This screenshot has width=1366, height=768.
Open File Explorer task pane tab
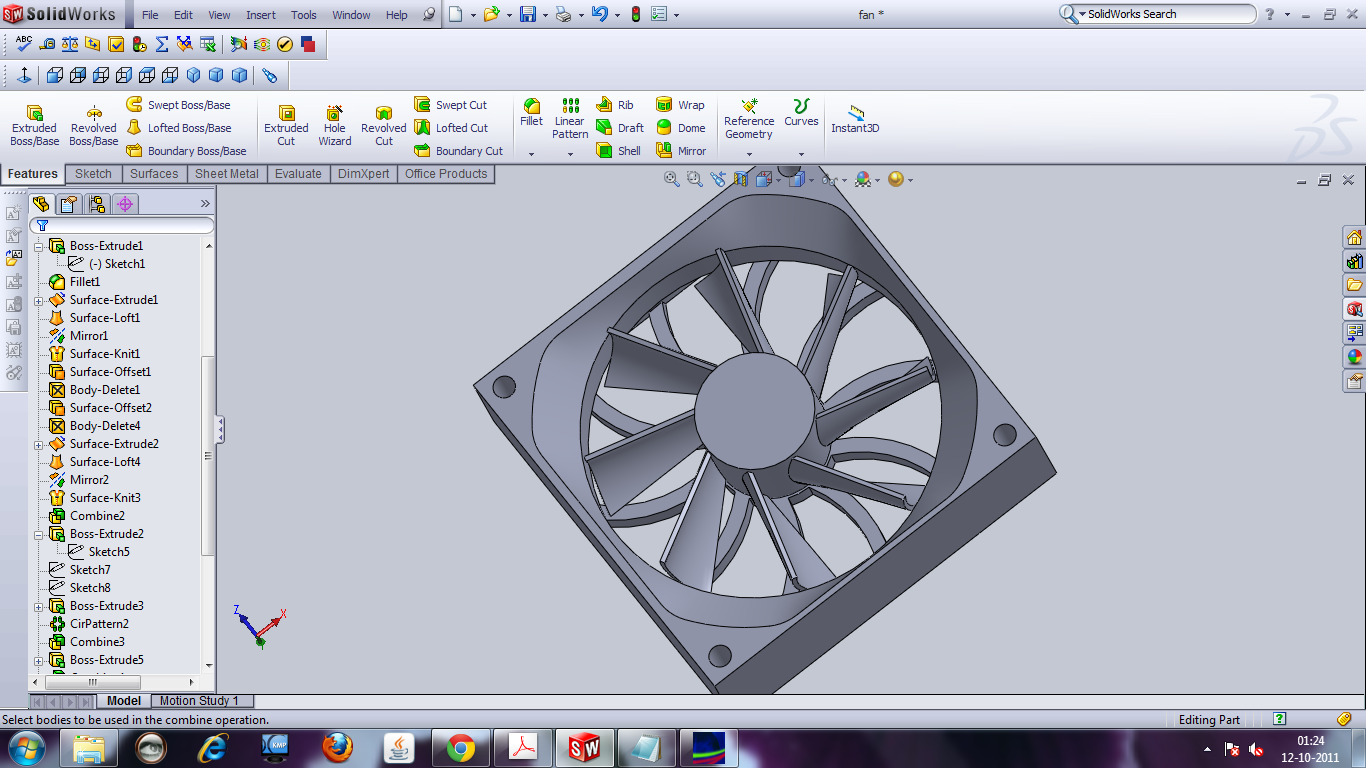point(1354,285)
